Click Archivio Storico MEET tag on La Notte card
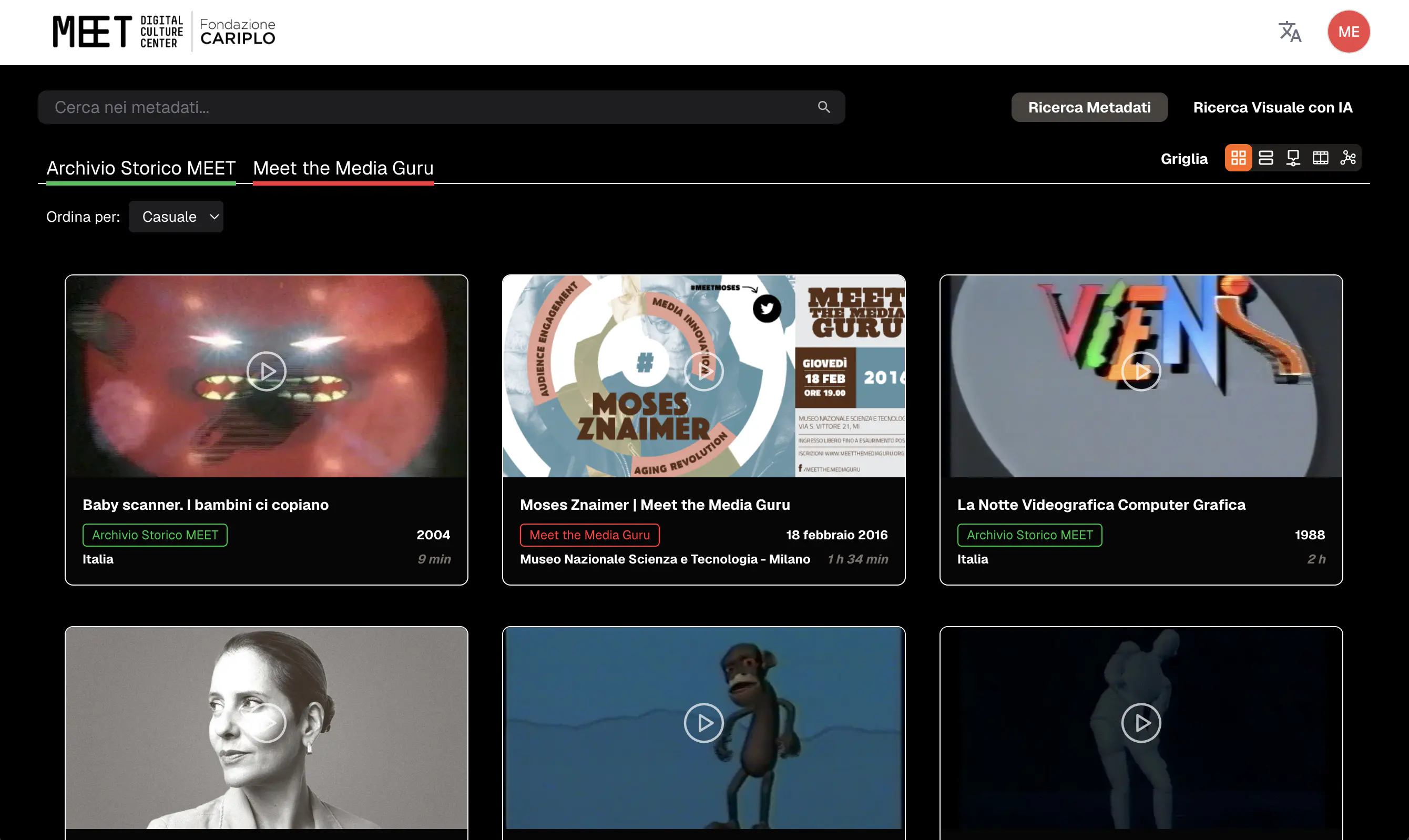Image resolution: width=1409 pixels, height=840 pixels. (1030, 535)
